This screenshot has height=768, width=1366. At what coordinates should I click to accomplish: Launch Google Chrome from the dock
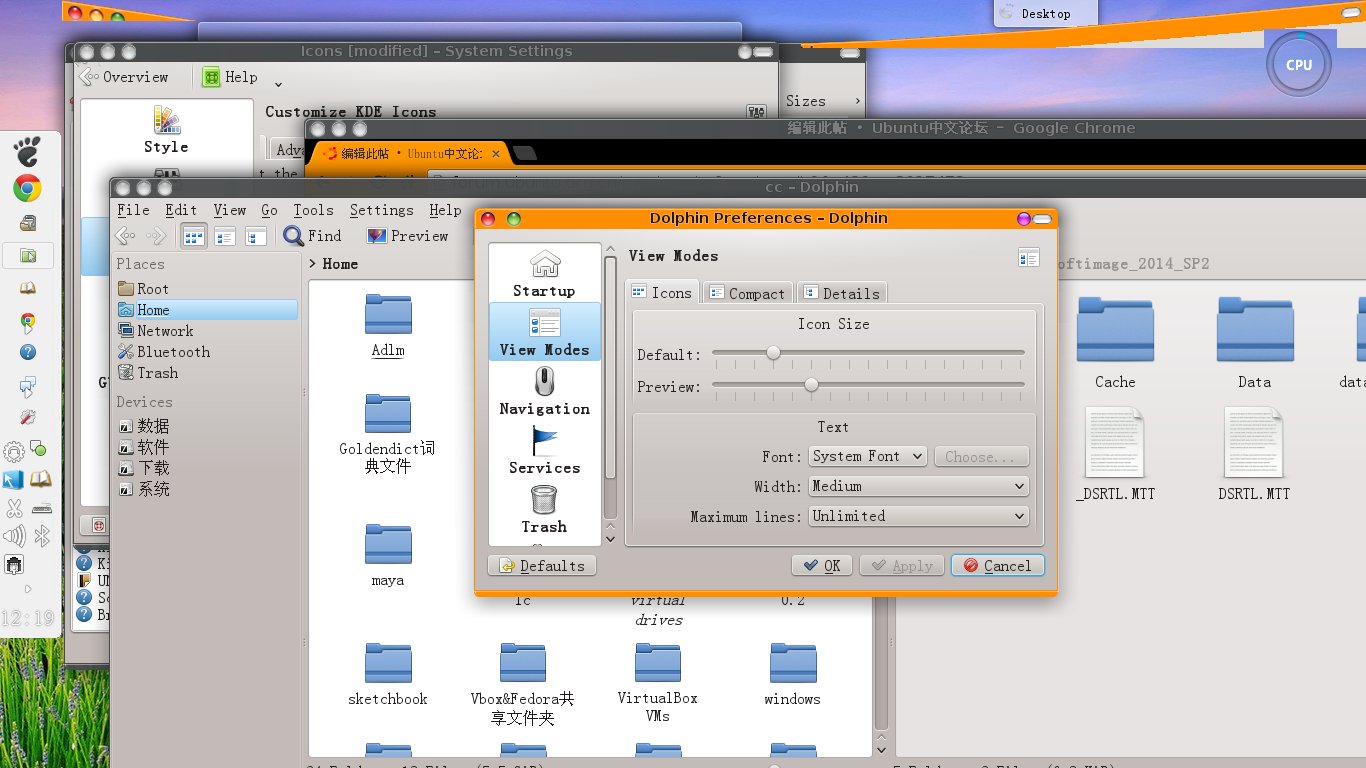pos(27,188)
